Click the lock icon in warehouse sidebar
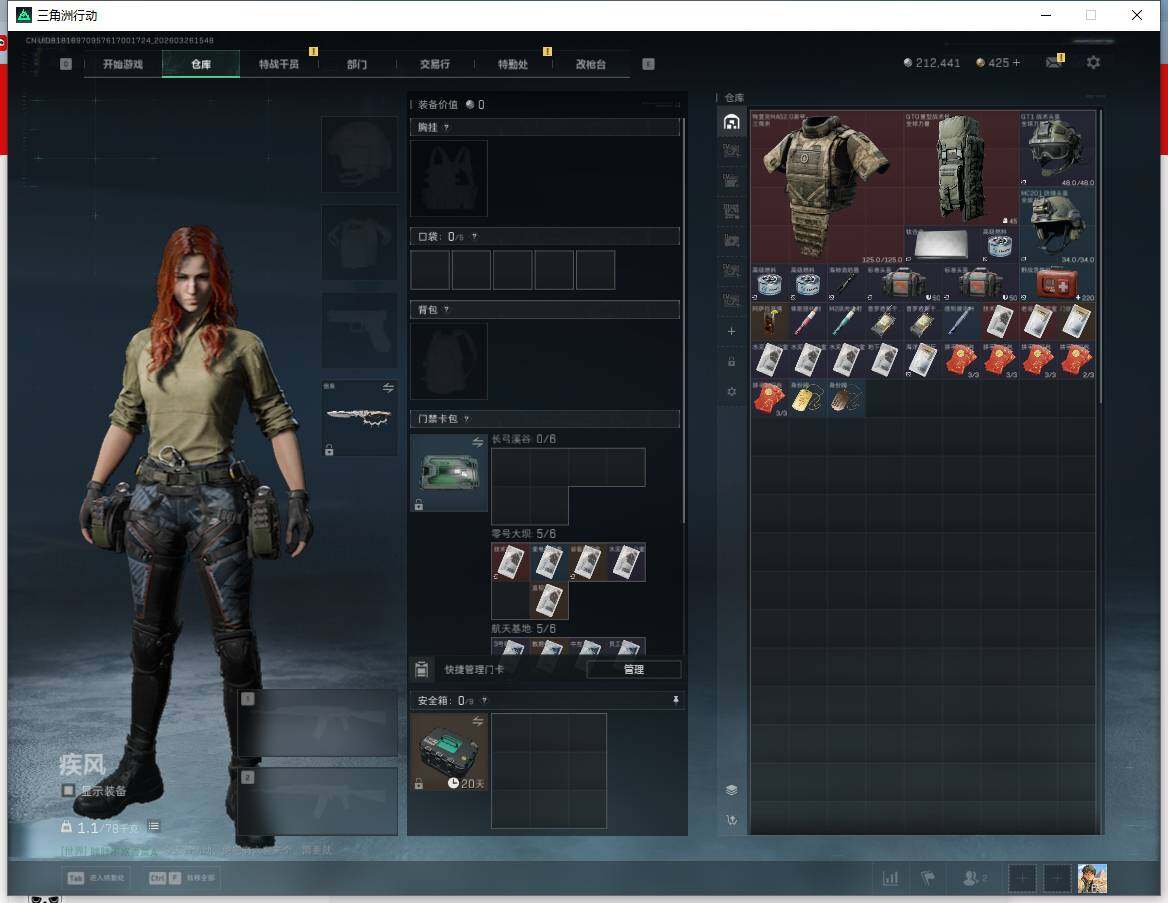The height and width of the screenshot is (903, 1168). tap(731, 361)
